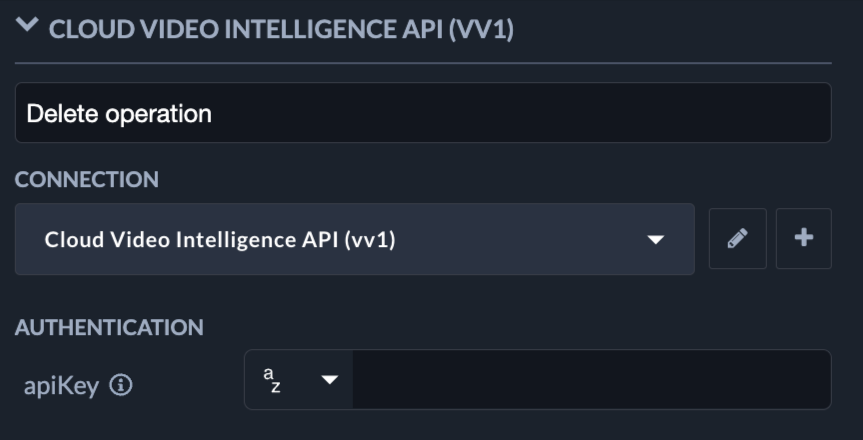This screenshot has height=440, width=863.
Task: Click the AUTHENTICATION section label
Action: pos(109,327)
